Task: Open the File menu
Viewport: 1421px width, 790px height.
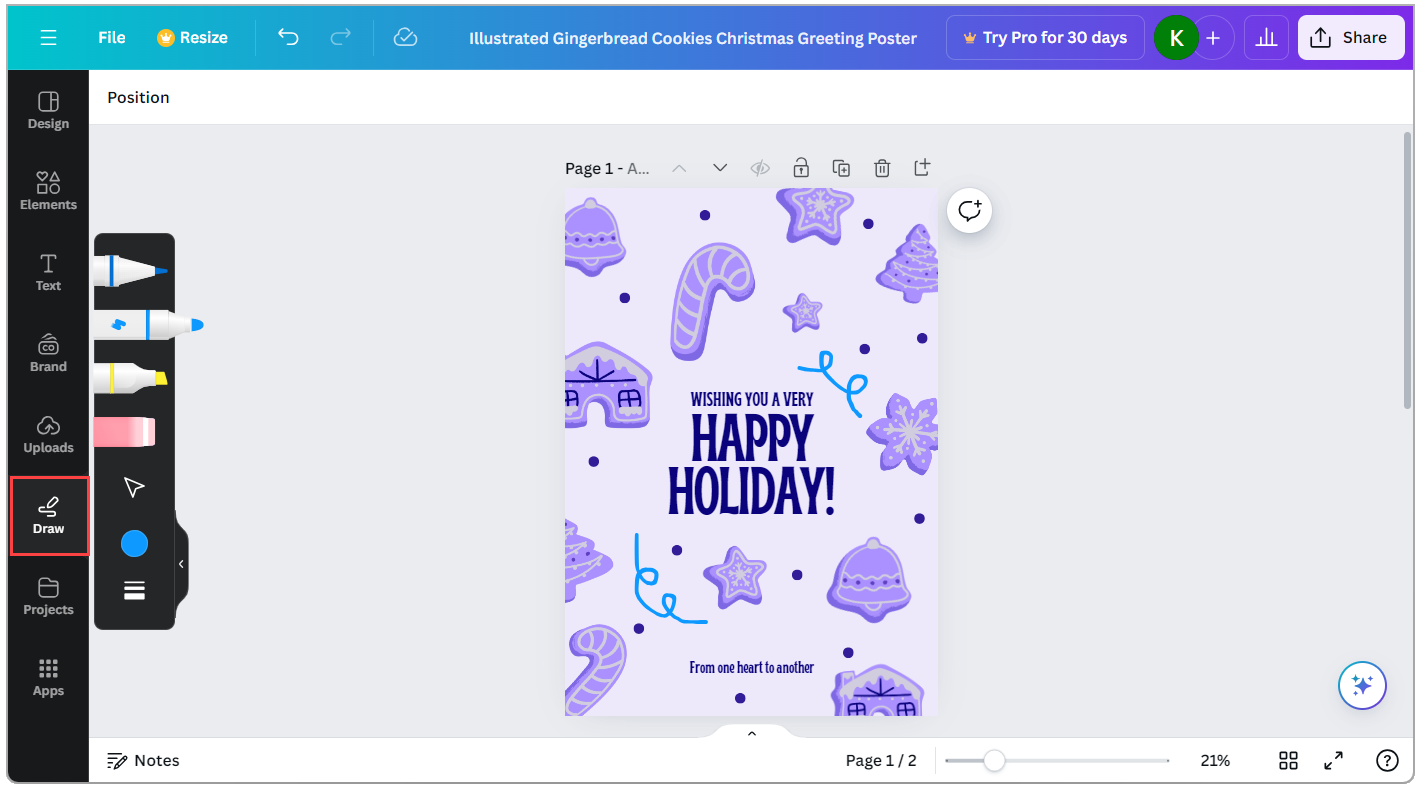Action: coord(111,37)
